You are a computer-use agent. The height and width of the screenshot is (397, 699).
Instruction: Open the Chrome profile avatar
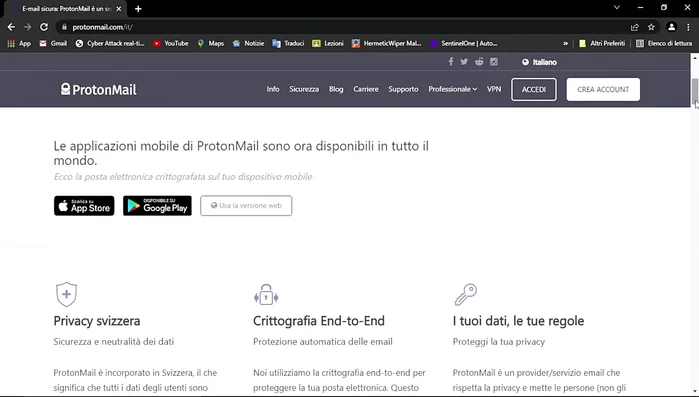click(x=671, y=27)
